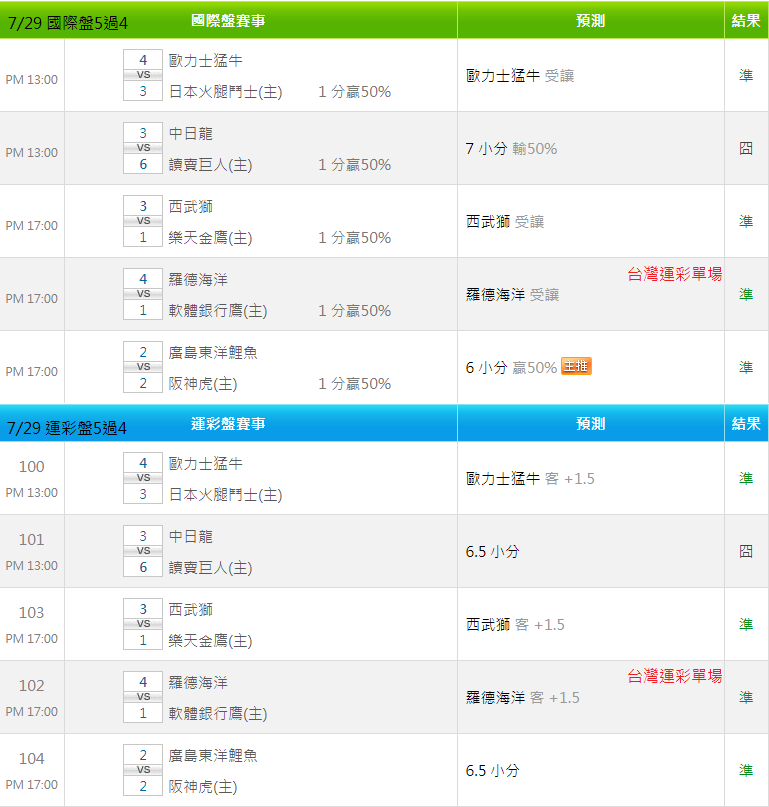Click the prediction 西武獅 受讓

(x=505, y=222)
